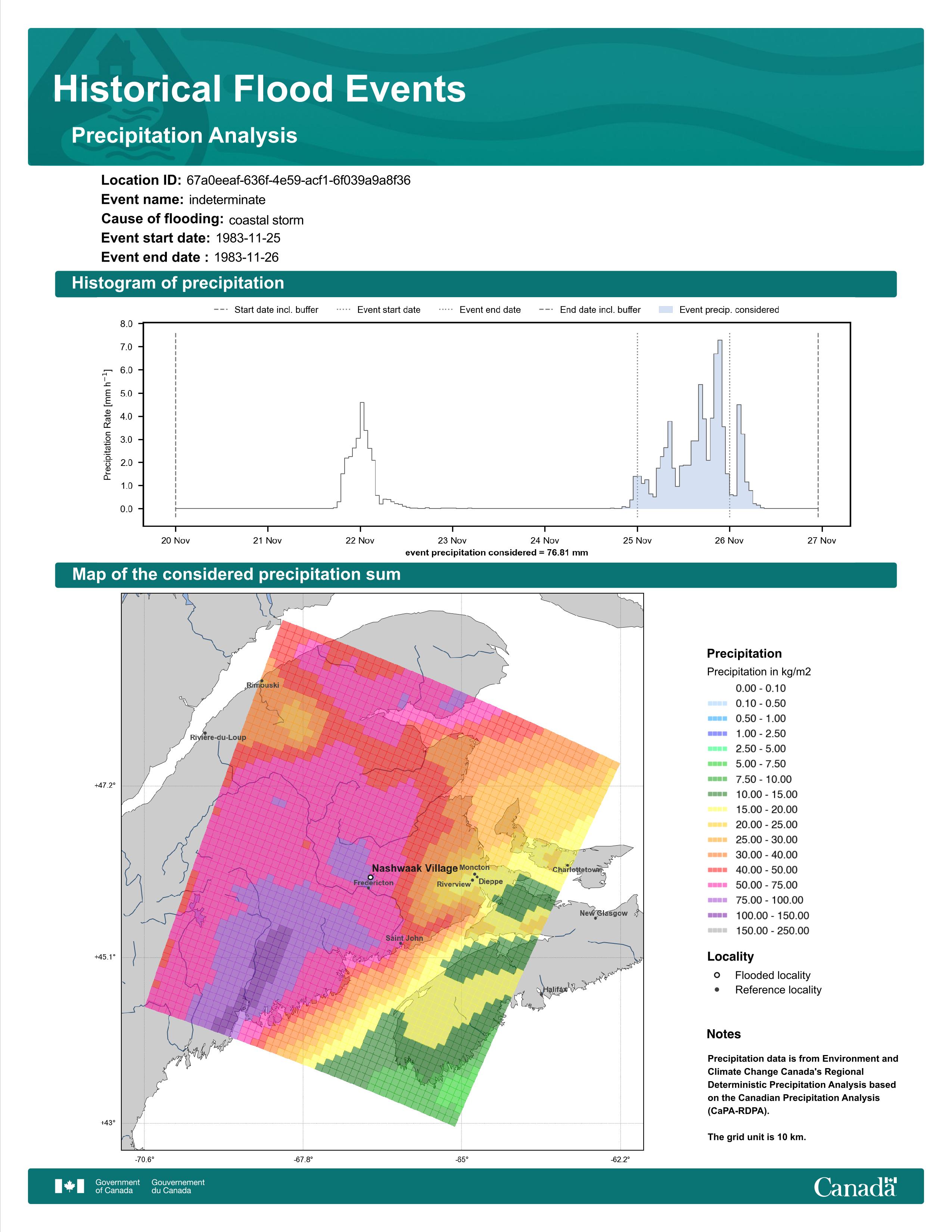Click the Precipitation Analysis subtitle

[184, 136]
